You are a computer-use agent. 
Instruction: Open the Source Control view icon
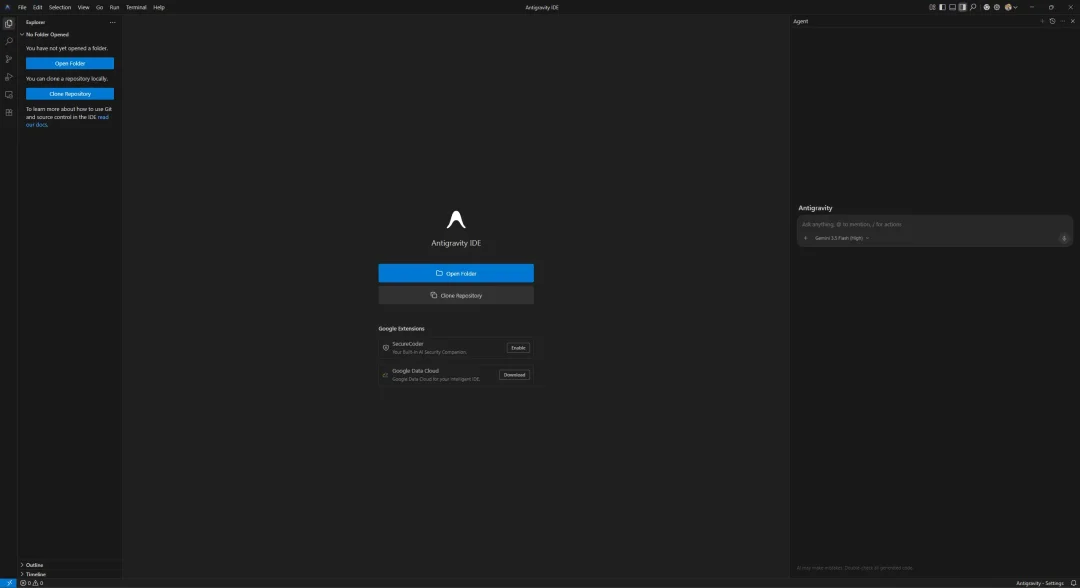9,59
